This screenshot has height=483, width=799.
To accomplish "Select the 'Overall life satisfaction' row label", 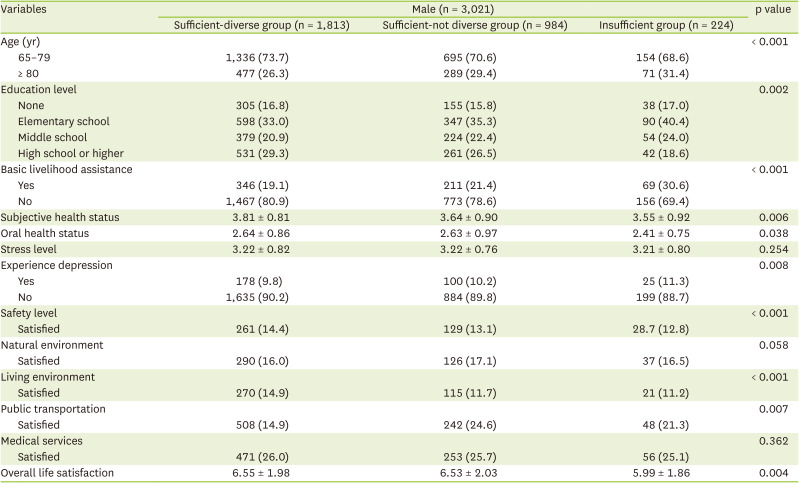I will tap(57, 473).
